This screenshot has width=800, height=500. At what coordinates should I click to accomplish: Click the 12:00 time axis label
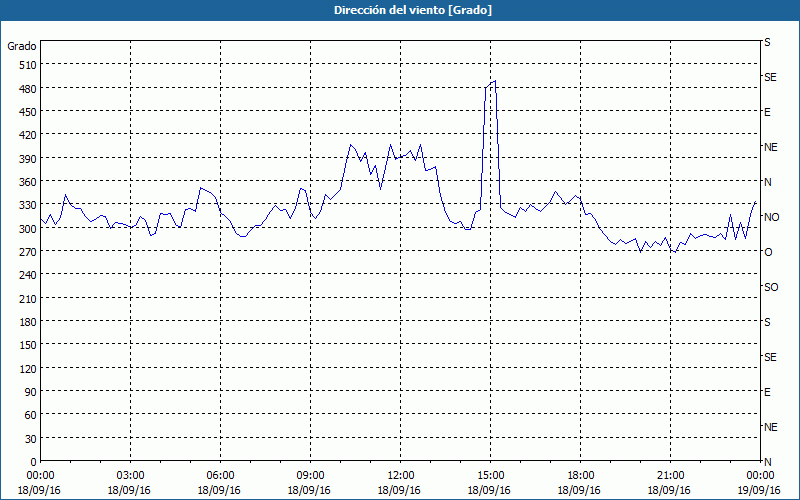coord(401,476)
